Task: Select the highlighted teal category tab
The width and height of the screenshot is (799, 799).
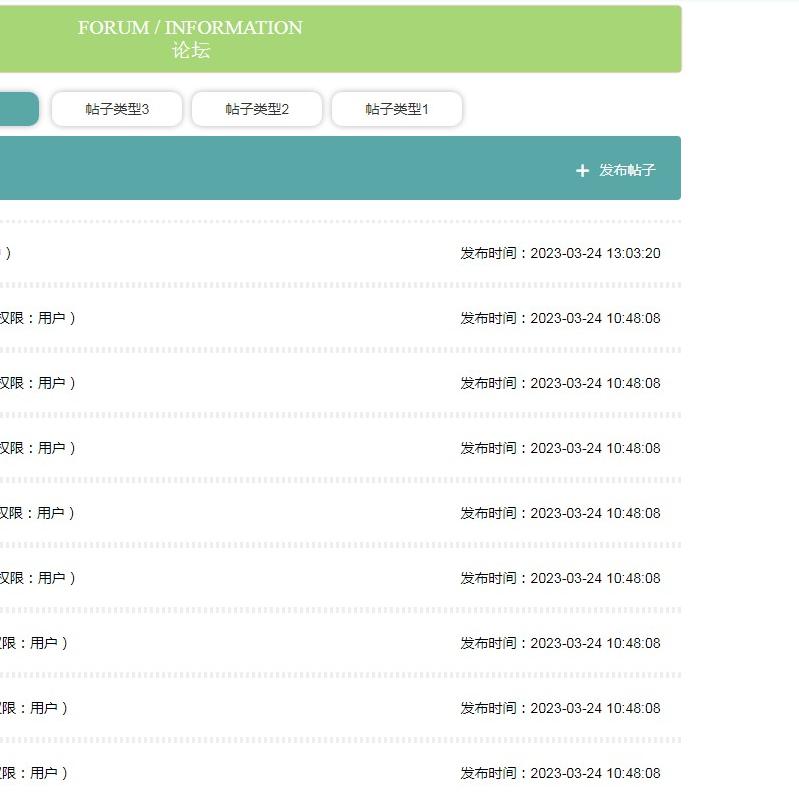Action: click(19, 109)
